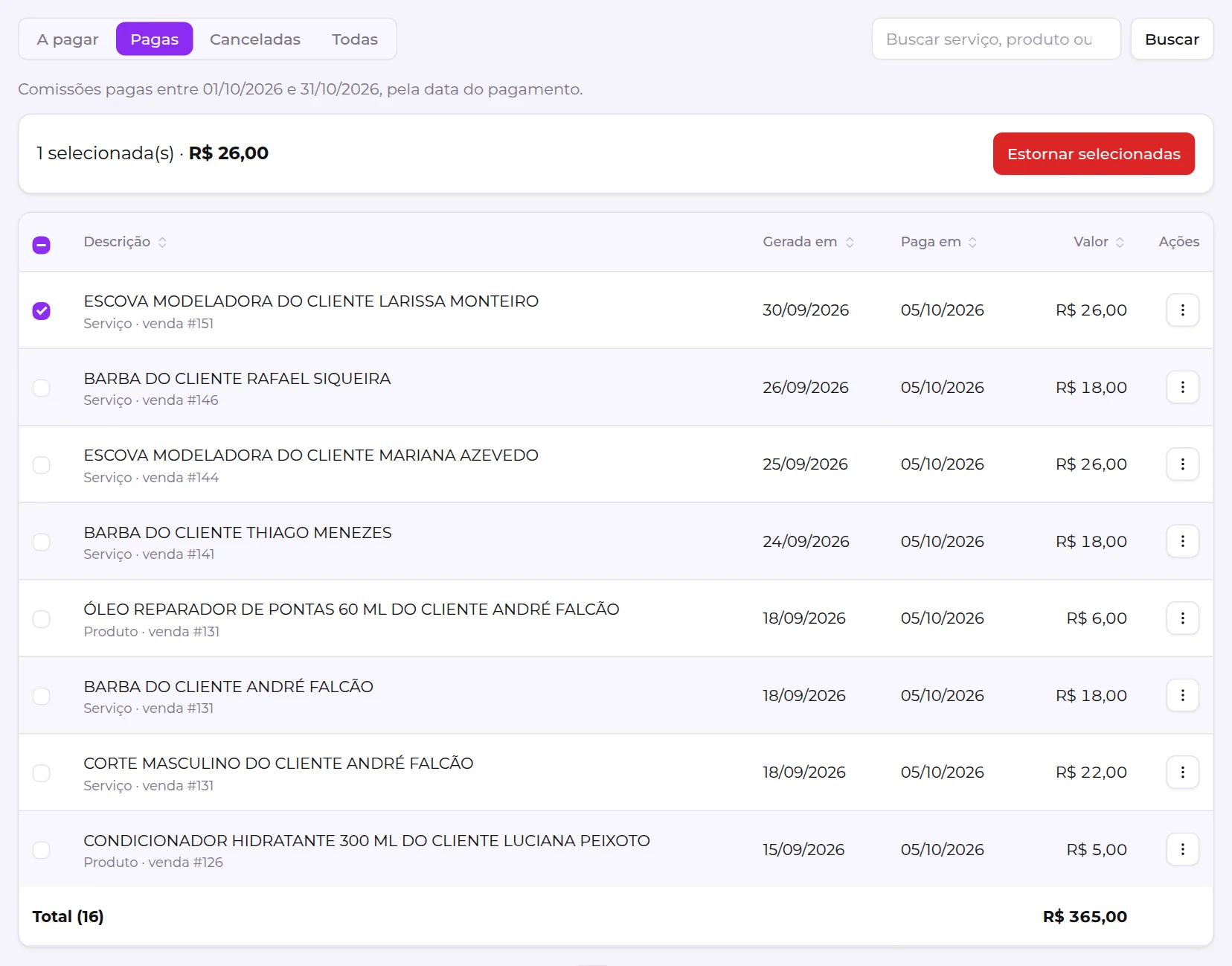Click Estornar selecionadas button
This screenshot has height=966, width=1232.
coord(1094,154)
